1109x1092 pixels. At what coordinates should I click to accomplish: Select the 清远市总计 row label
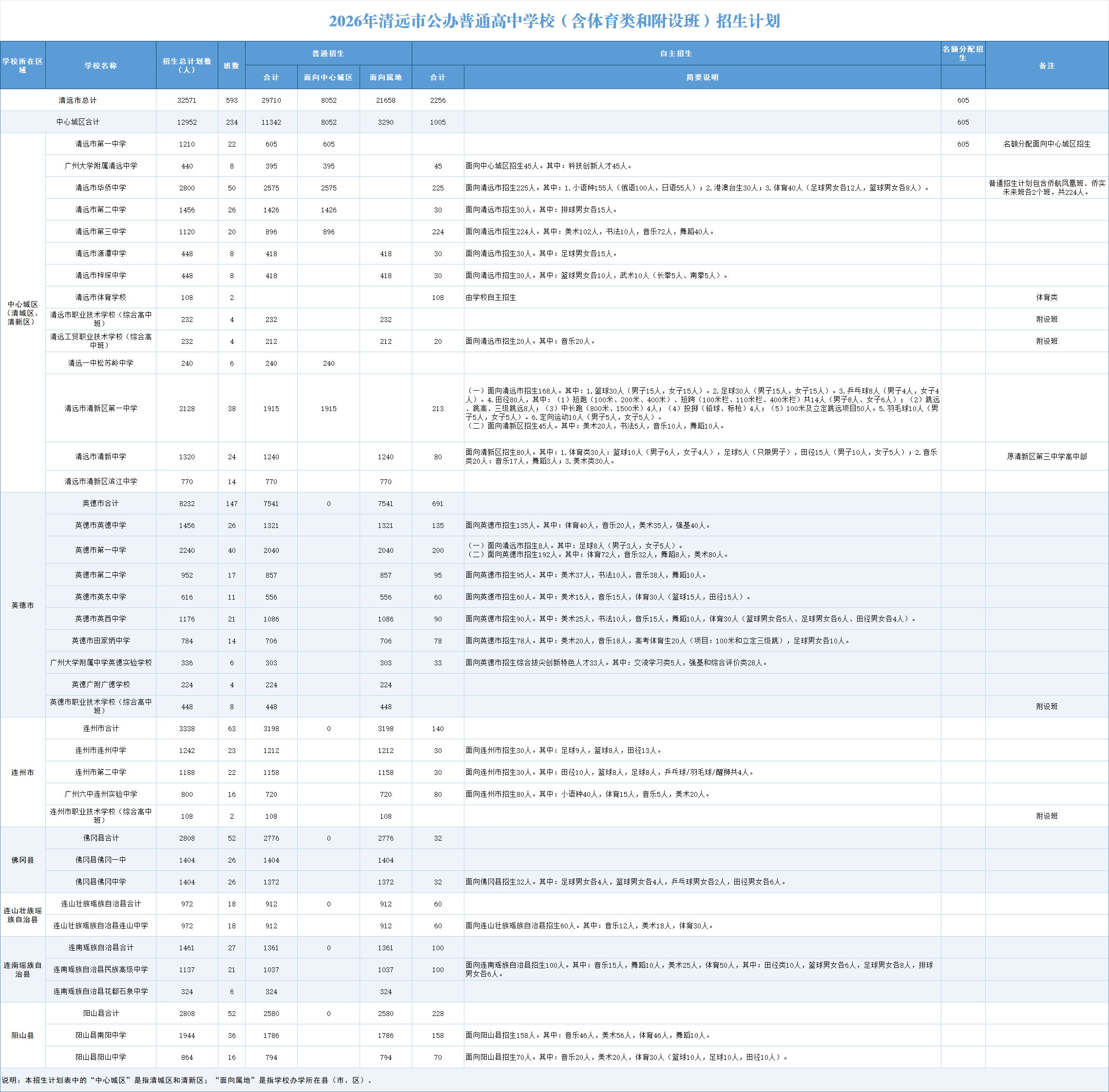point(77,100)
